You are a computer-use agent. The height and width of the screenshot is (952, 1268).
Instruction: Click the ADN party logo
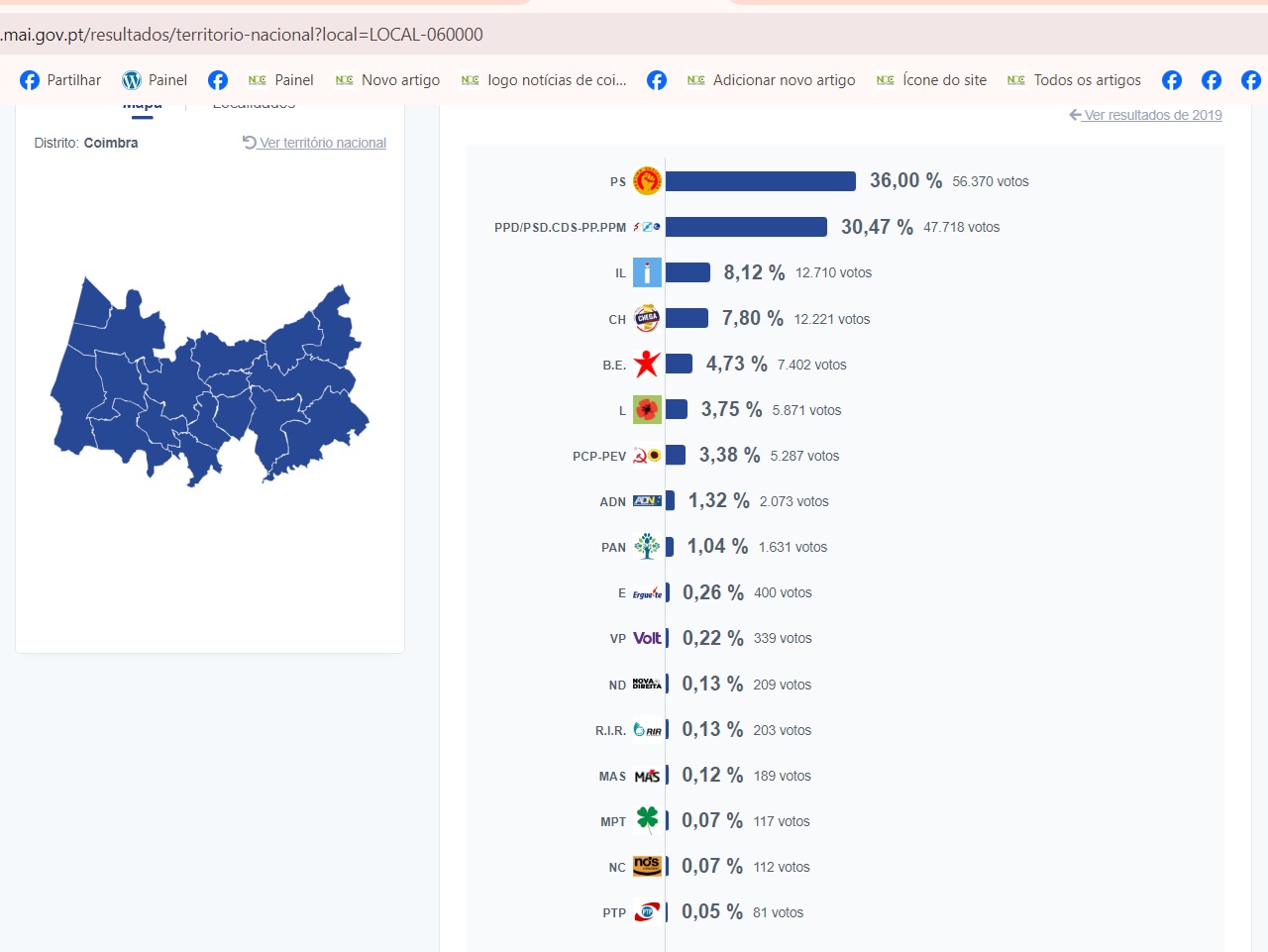tap(647, 501)
